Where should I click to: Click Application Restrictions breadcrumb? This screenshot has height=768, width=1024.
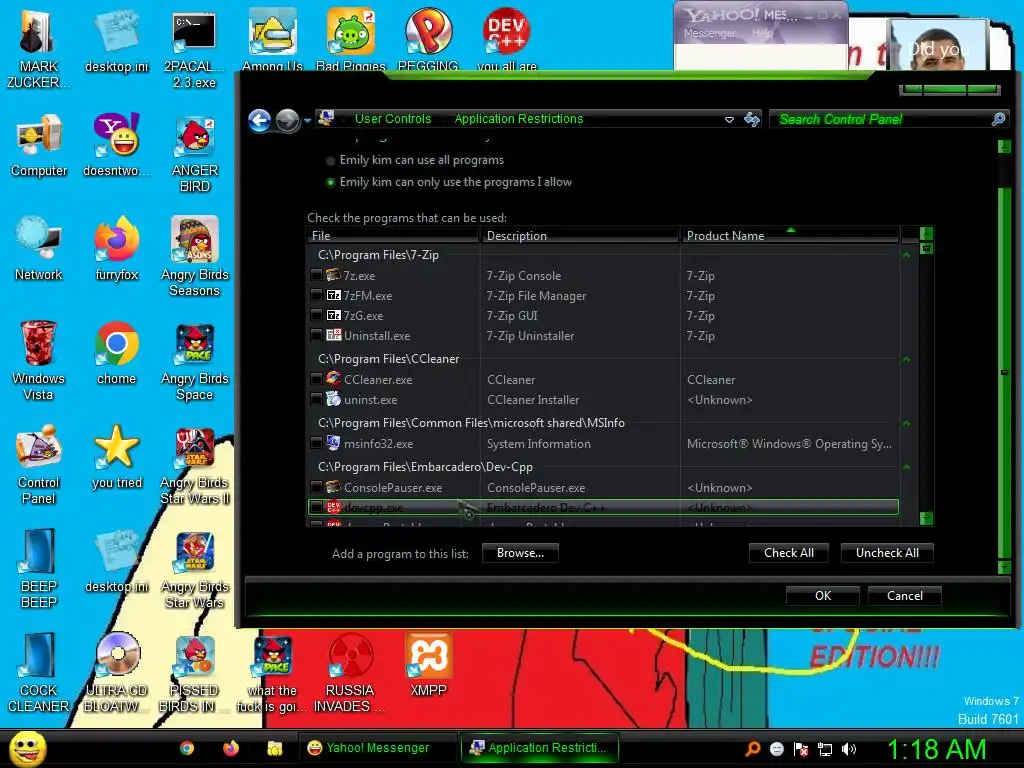coord(519,119)
